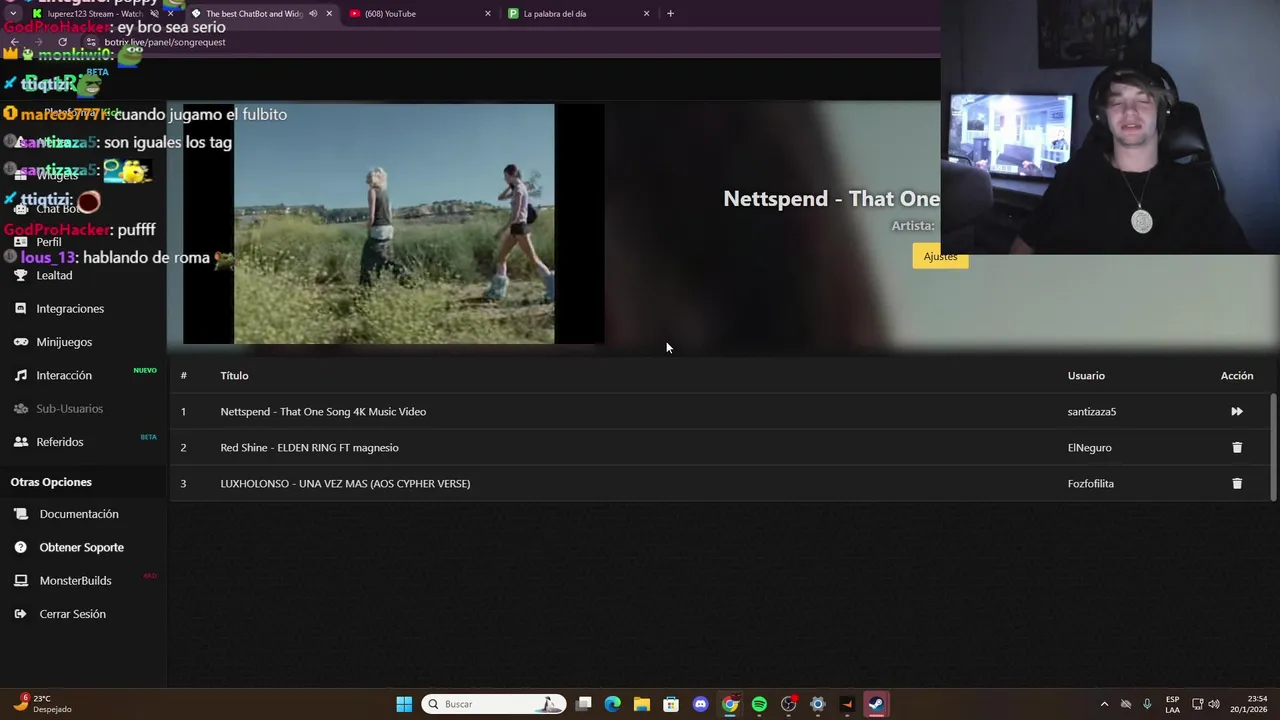Screen dimensions: 1280x720
Task: Click the Documentación icon
Action: [x=20, y=514]
